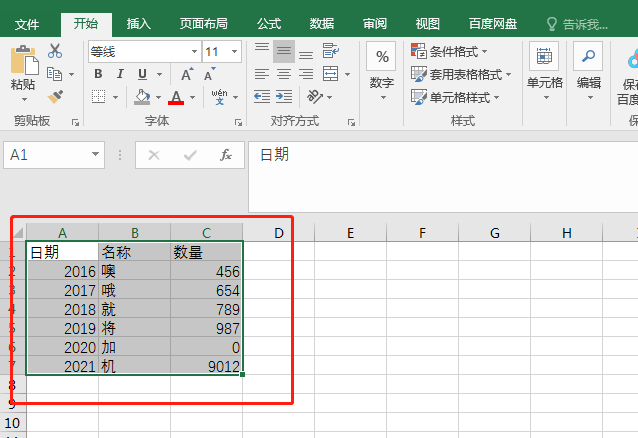Screen dimensions: 638x438
Task: Select row 10 header
Action: (x=13, y=423)
